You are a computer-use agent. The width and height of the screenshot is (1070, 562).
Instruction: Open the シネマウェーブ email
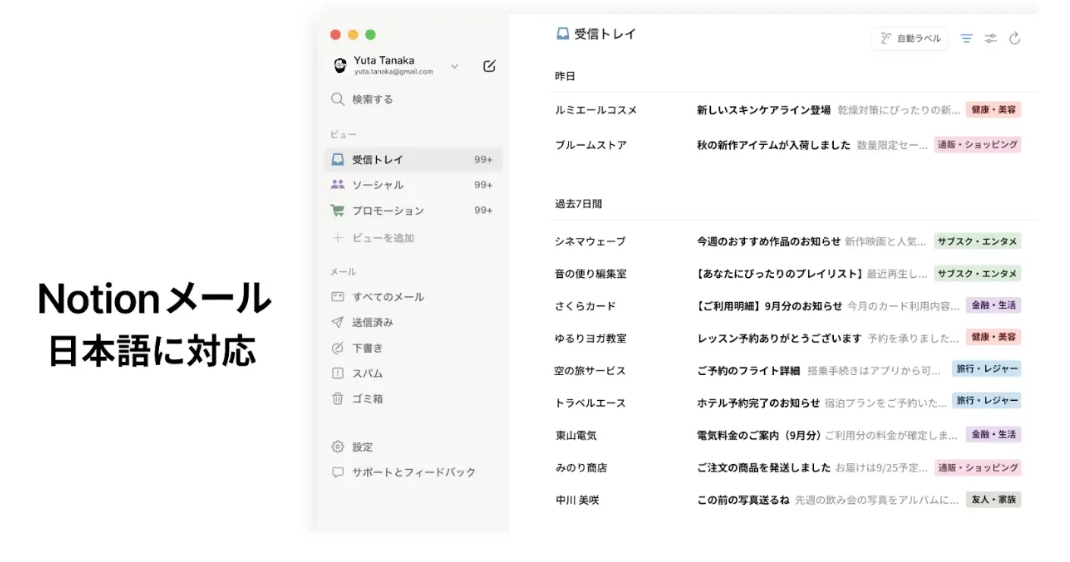tap(788, 241)
